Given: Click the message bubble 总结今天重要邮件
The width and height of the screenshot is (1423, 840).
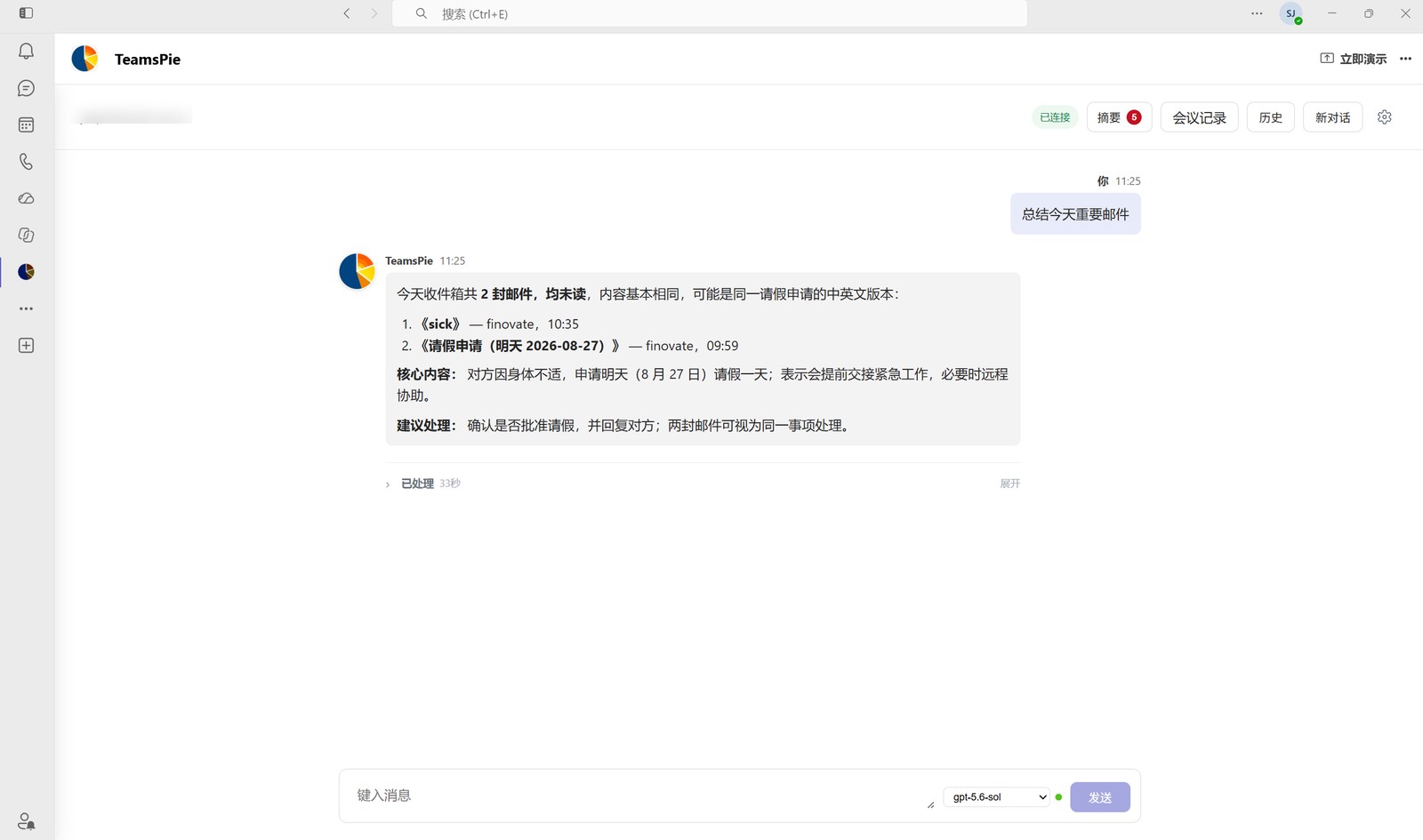Looking at the screenshot, I should [1075, 214].
